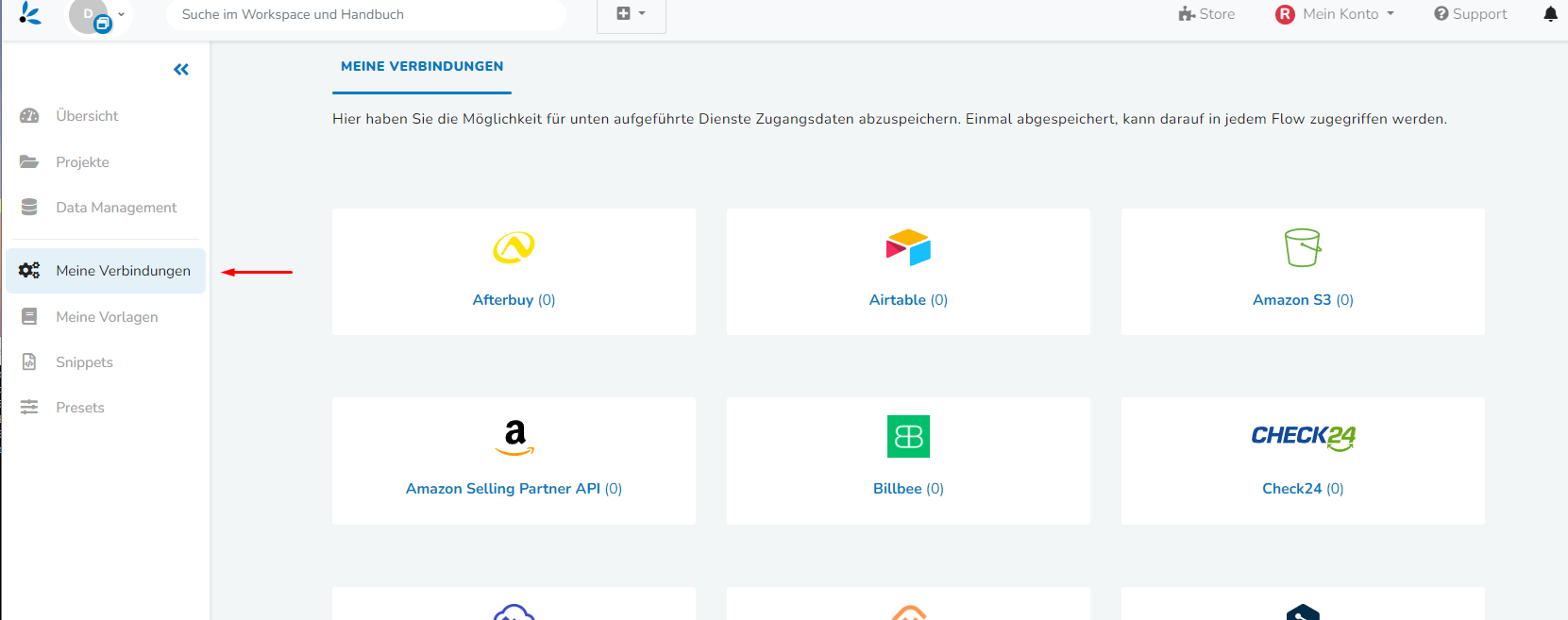Click the Meine Vorlagen book icon
Screen dimensions: 1568x620
(x=29, y=316)
